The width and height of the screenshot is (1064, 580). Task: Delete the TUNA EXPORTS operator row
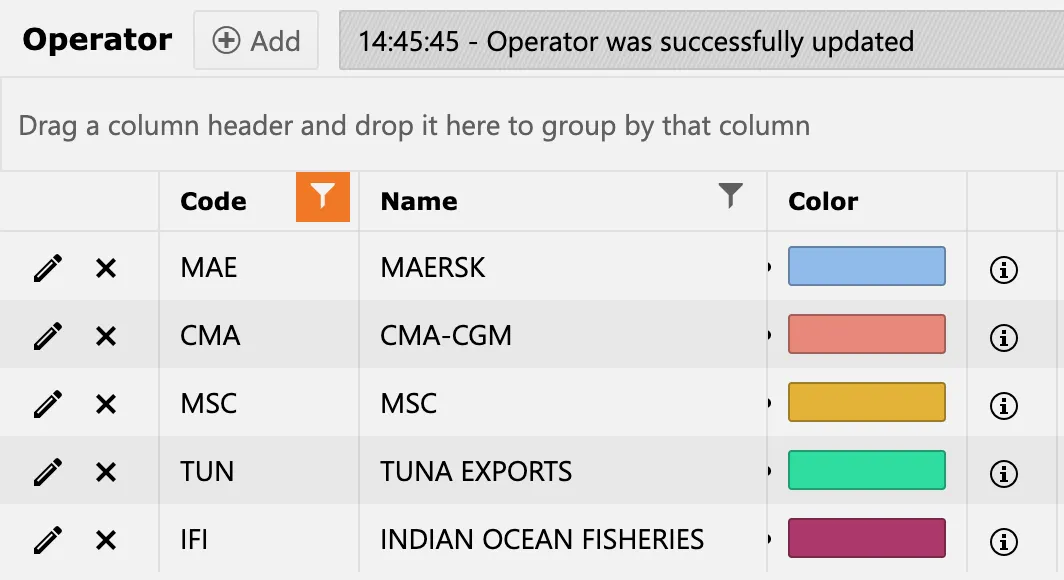pos(106,472)
